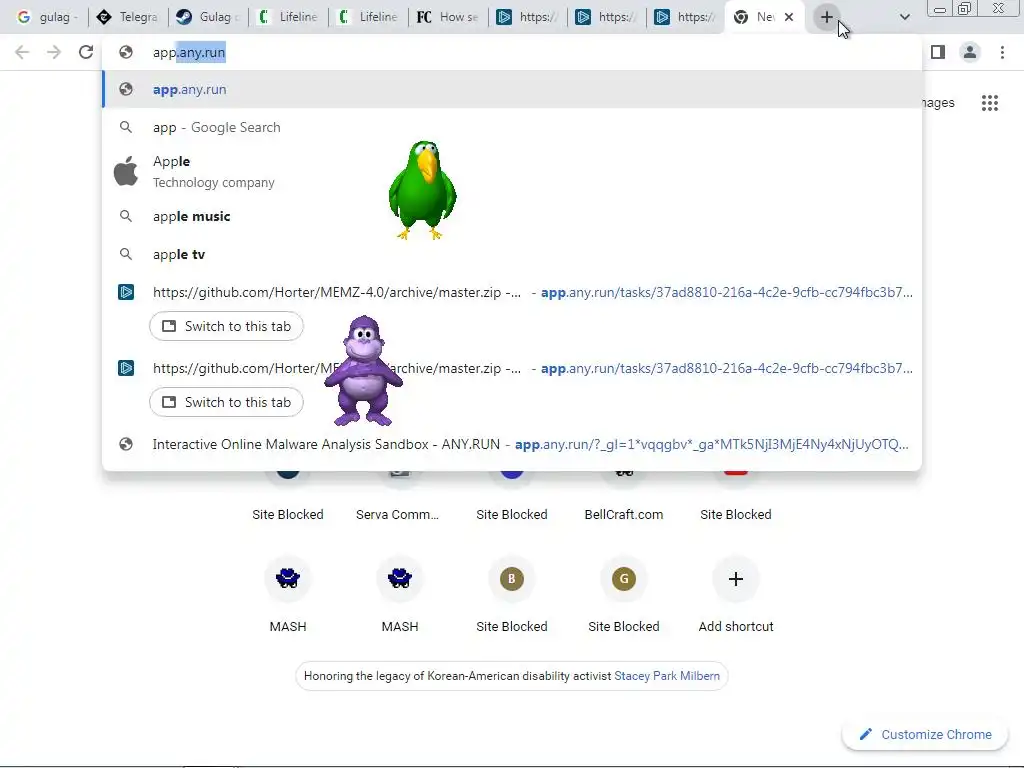Open the first MASH shortcut icon

pyautogui.click(x=288, y=579)
